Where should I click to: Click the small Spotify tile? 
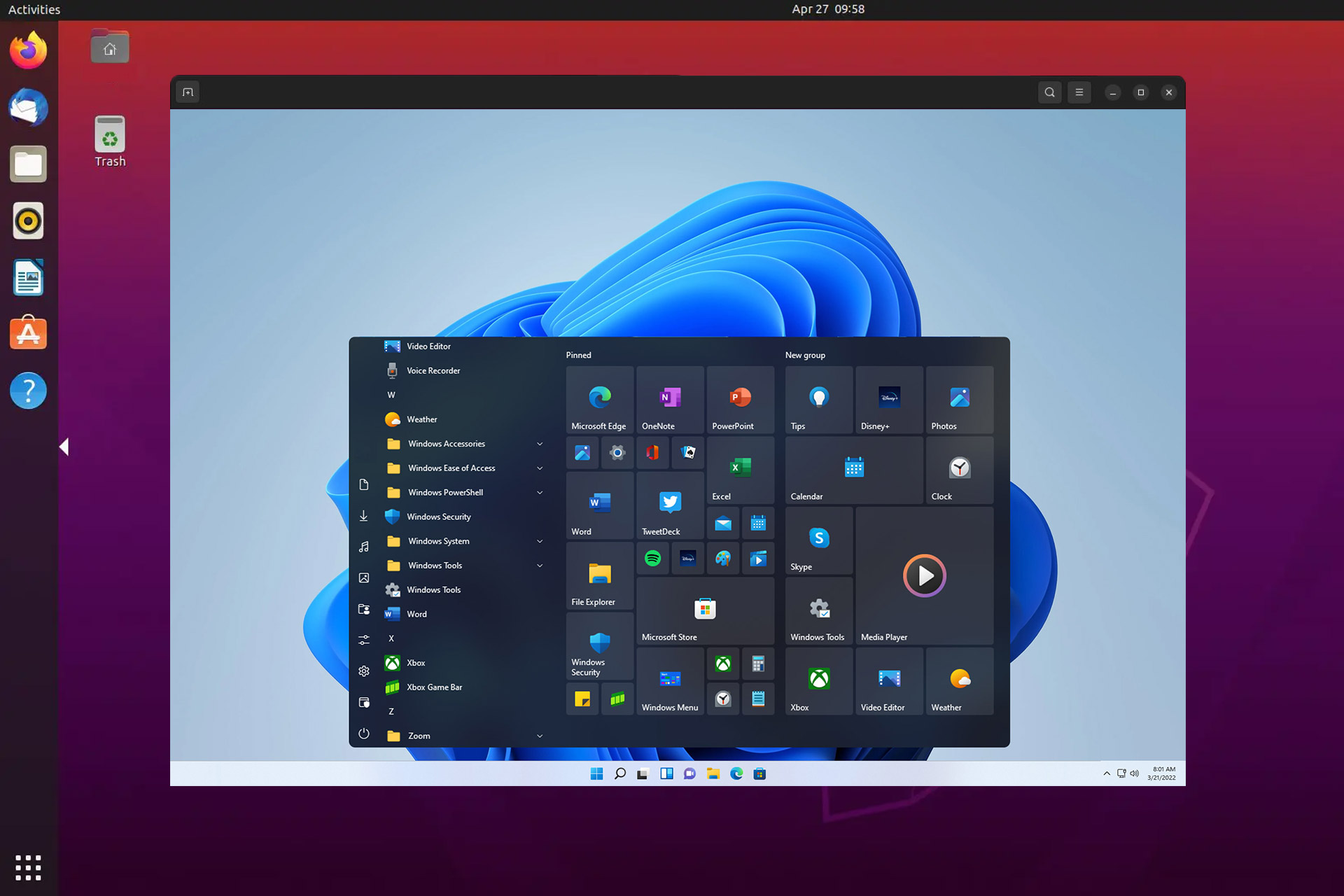[652, 558]
